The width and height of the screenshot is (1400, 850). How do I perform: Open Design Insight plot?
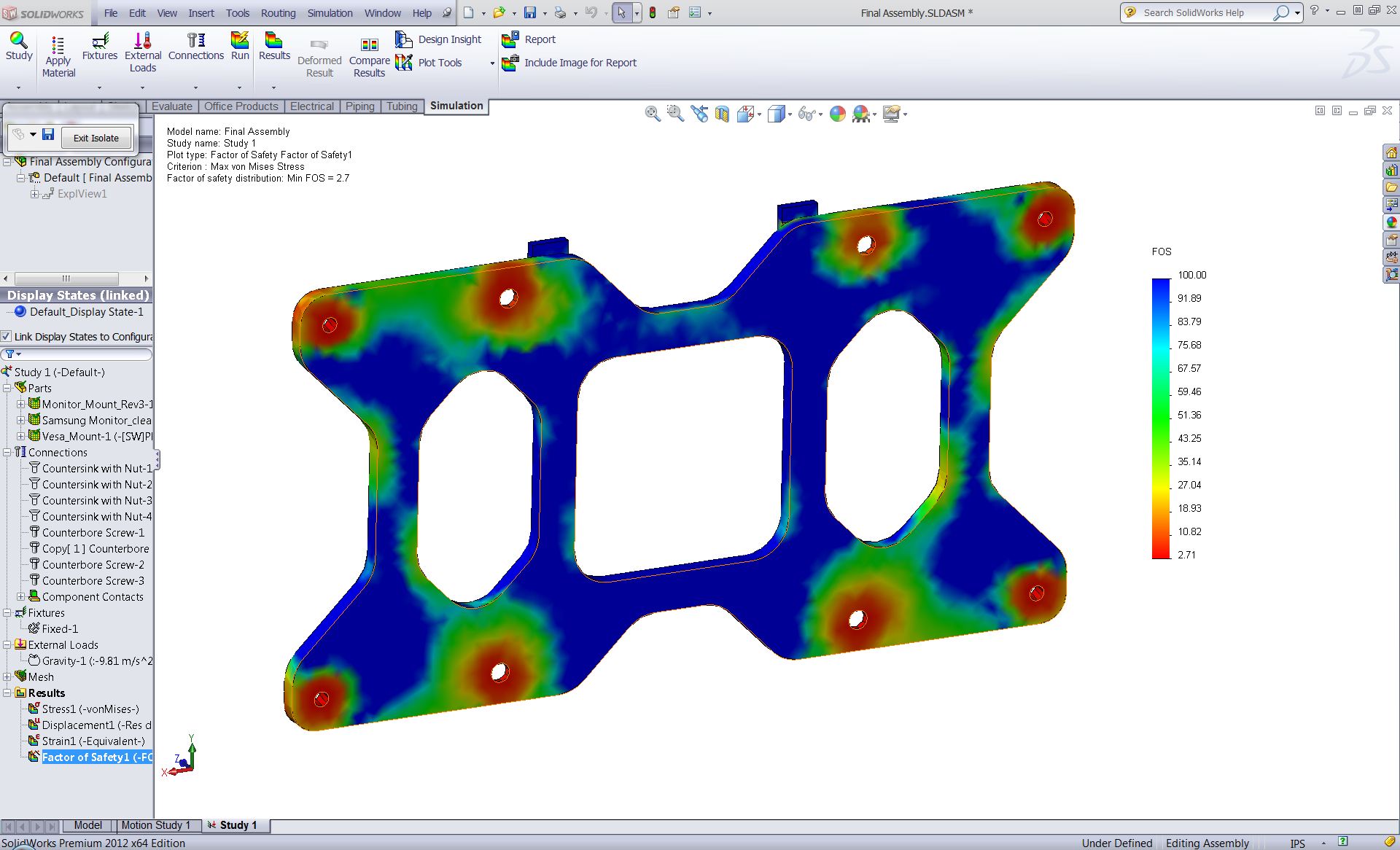tap(439, 39)
